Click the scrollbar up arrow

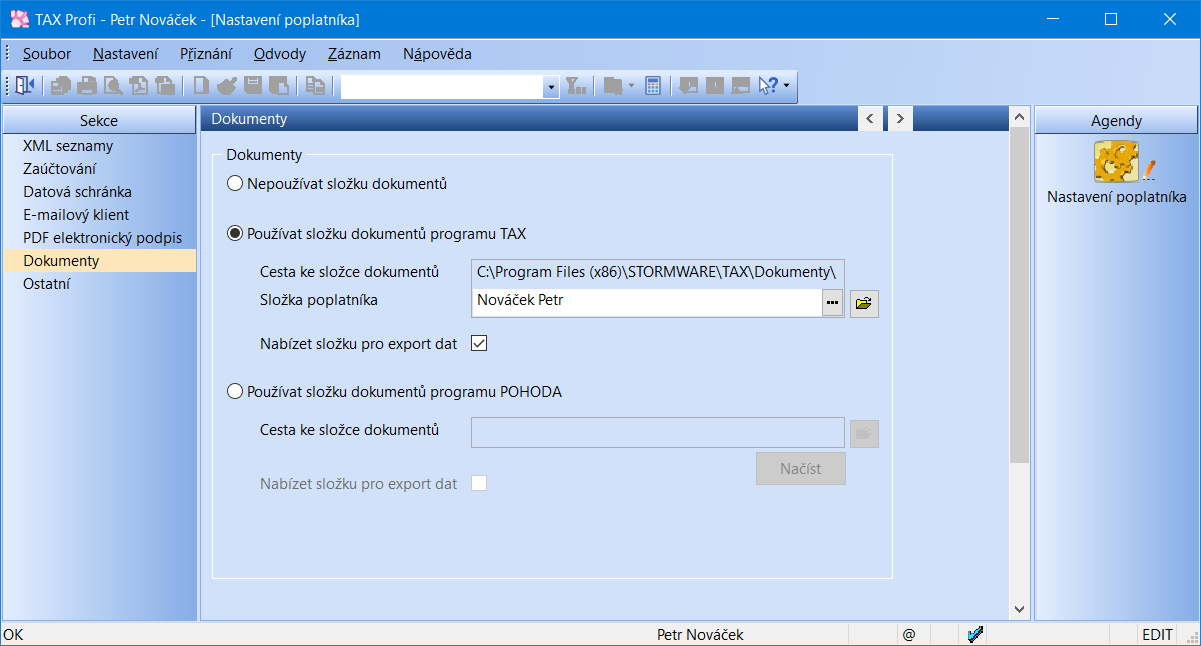(x=1019, y=118)
